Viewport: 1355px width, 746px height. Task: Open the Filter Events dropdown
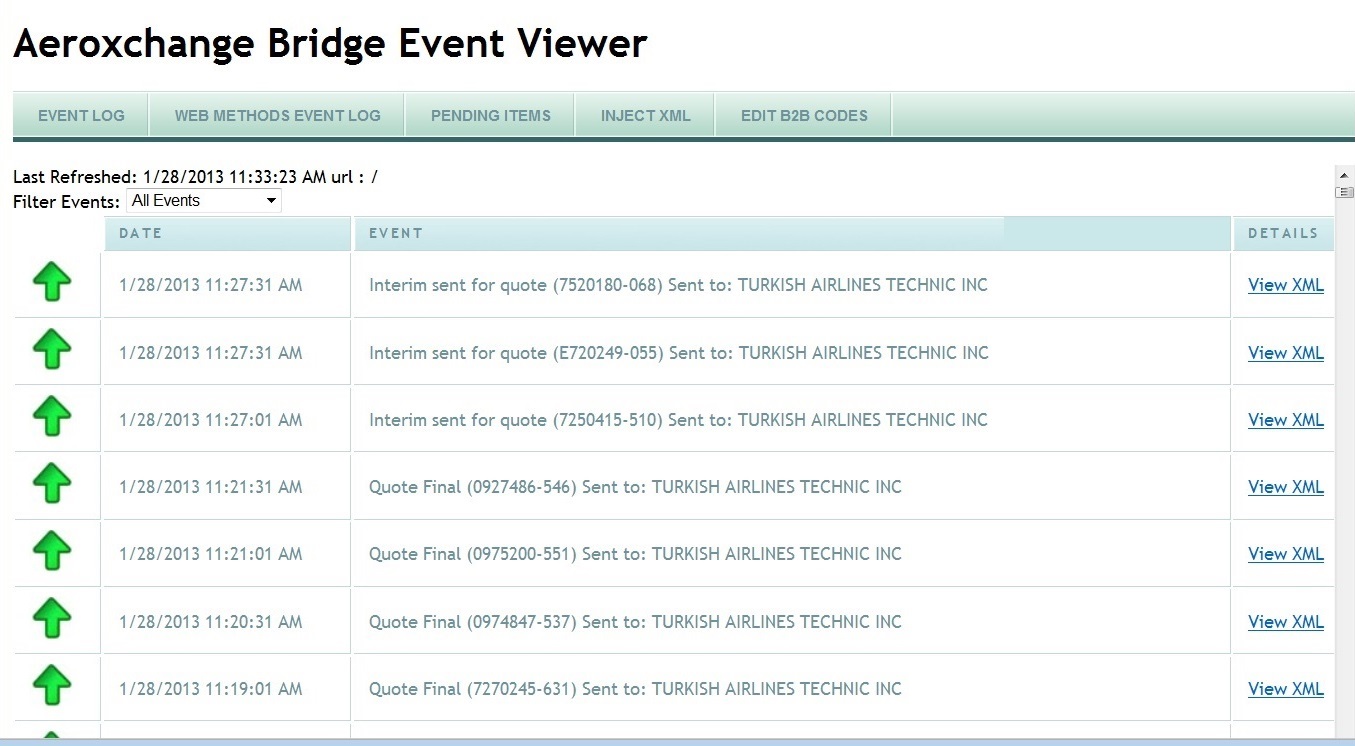click(x=204, y=201)
